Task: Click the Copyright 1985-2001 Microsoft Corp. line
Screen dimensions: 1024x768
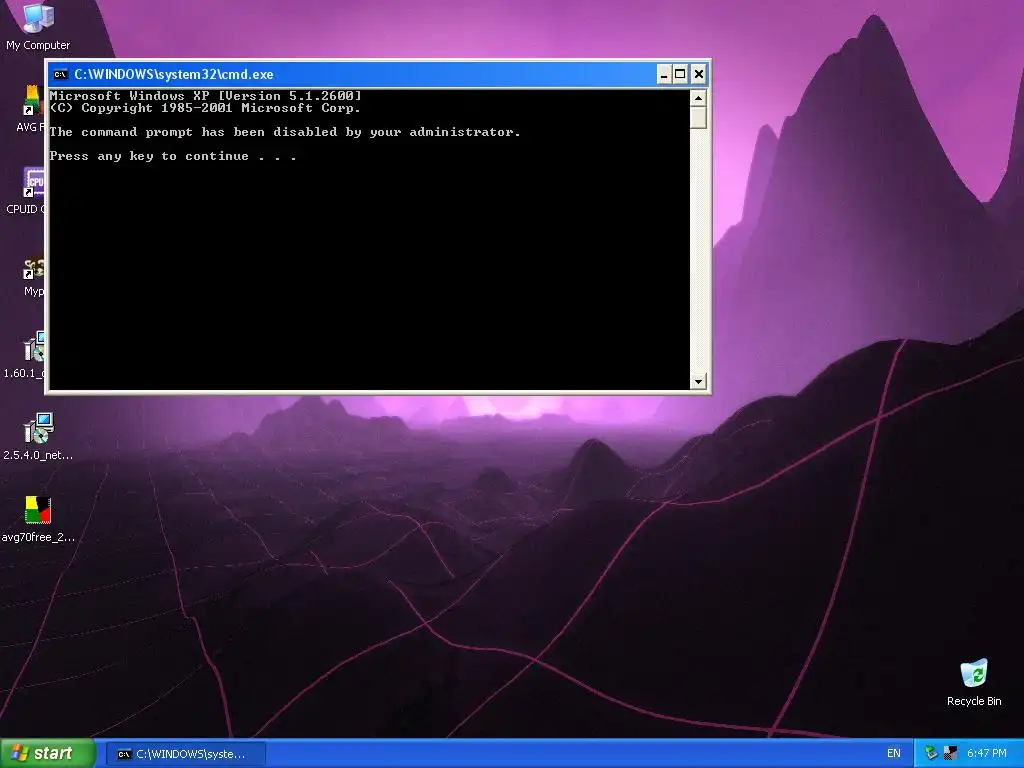Action: pyautogui.click(x=205, y=108)
